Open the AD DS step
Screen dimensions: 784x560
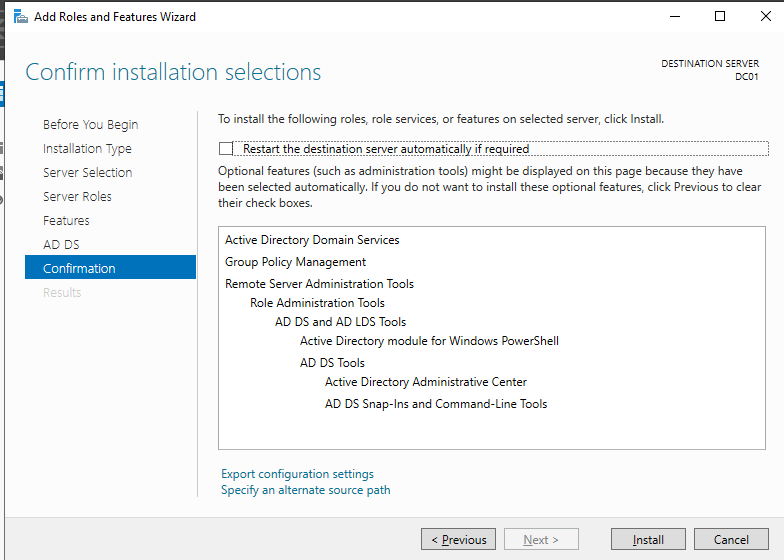(61, 244)
